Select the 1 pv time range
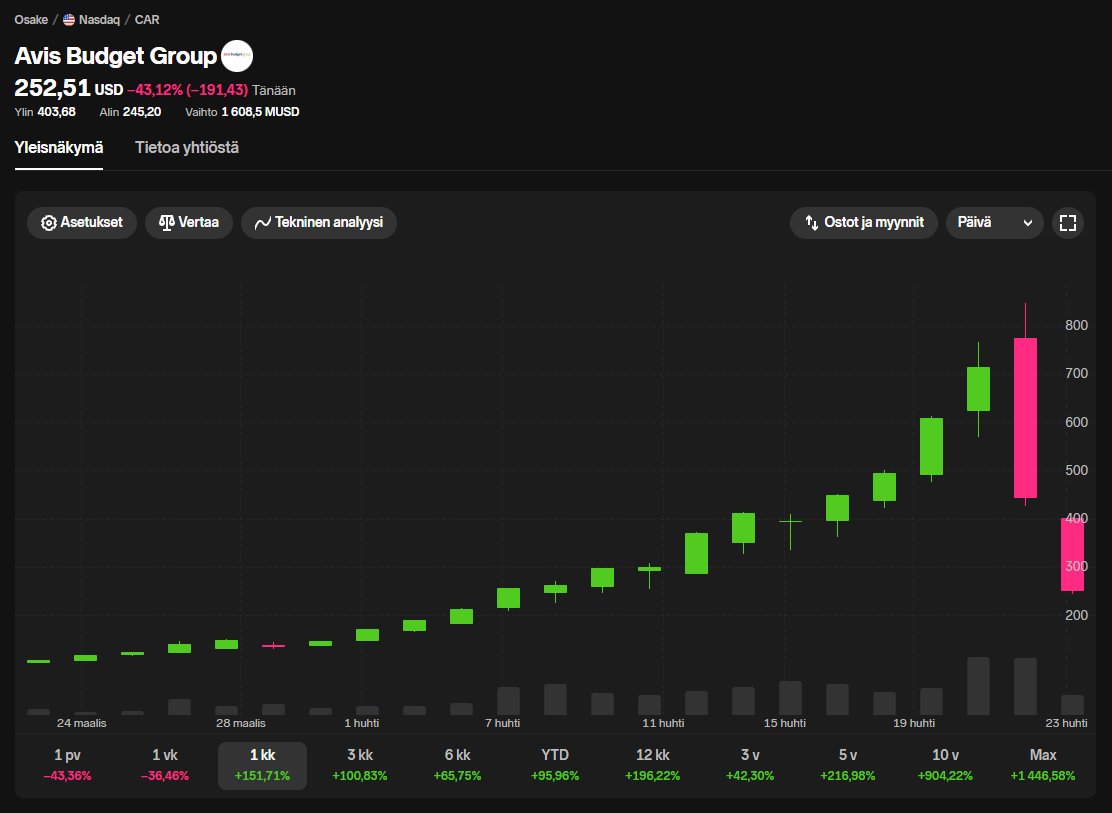The width and height of the screenshot is (1112, 813). 67,765
